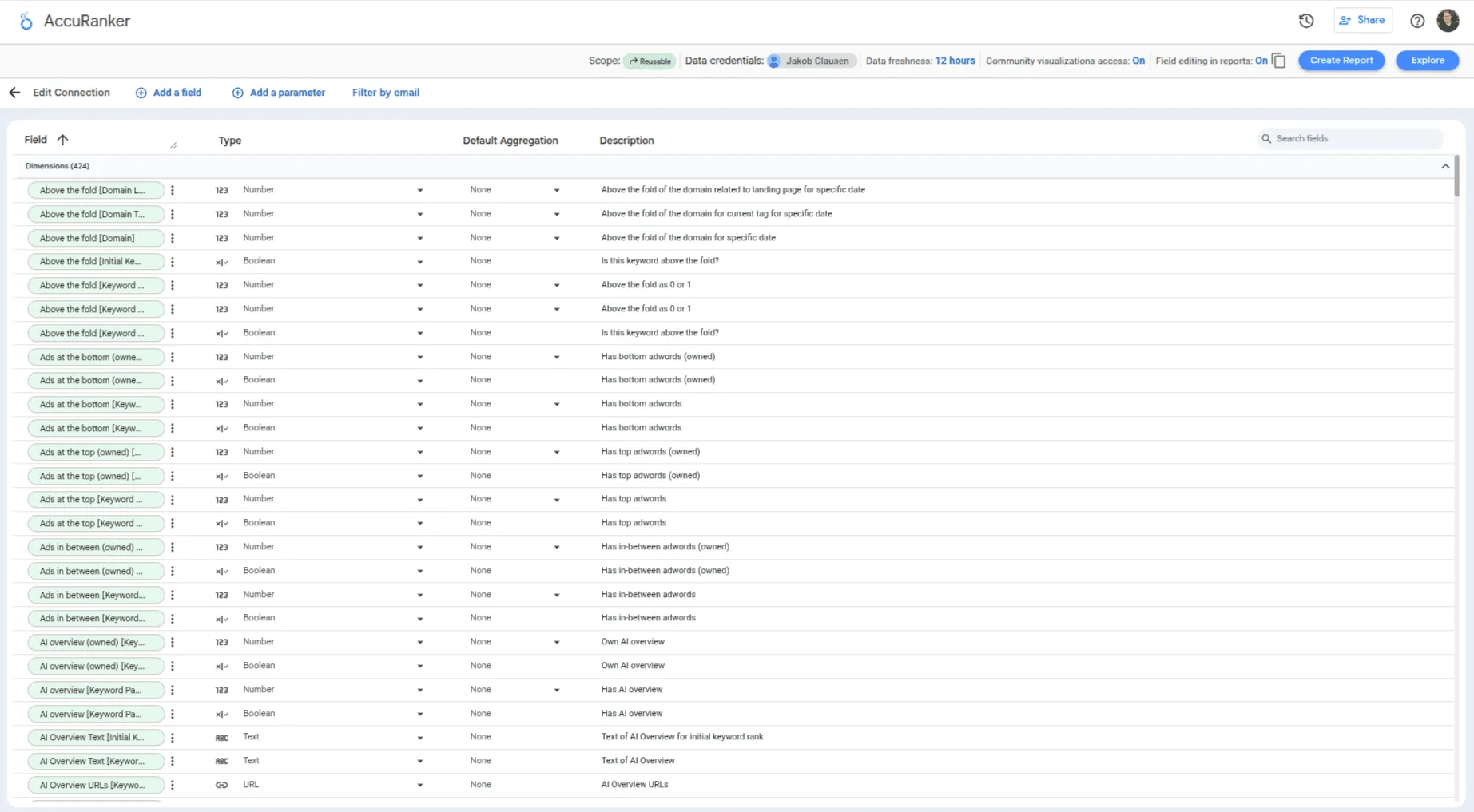Image resolution: width=1474 pixels, height=812 pixels.
Task: Change the Data freshness 12 hours setting
Action: (955, 61)
